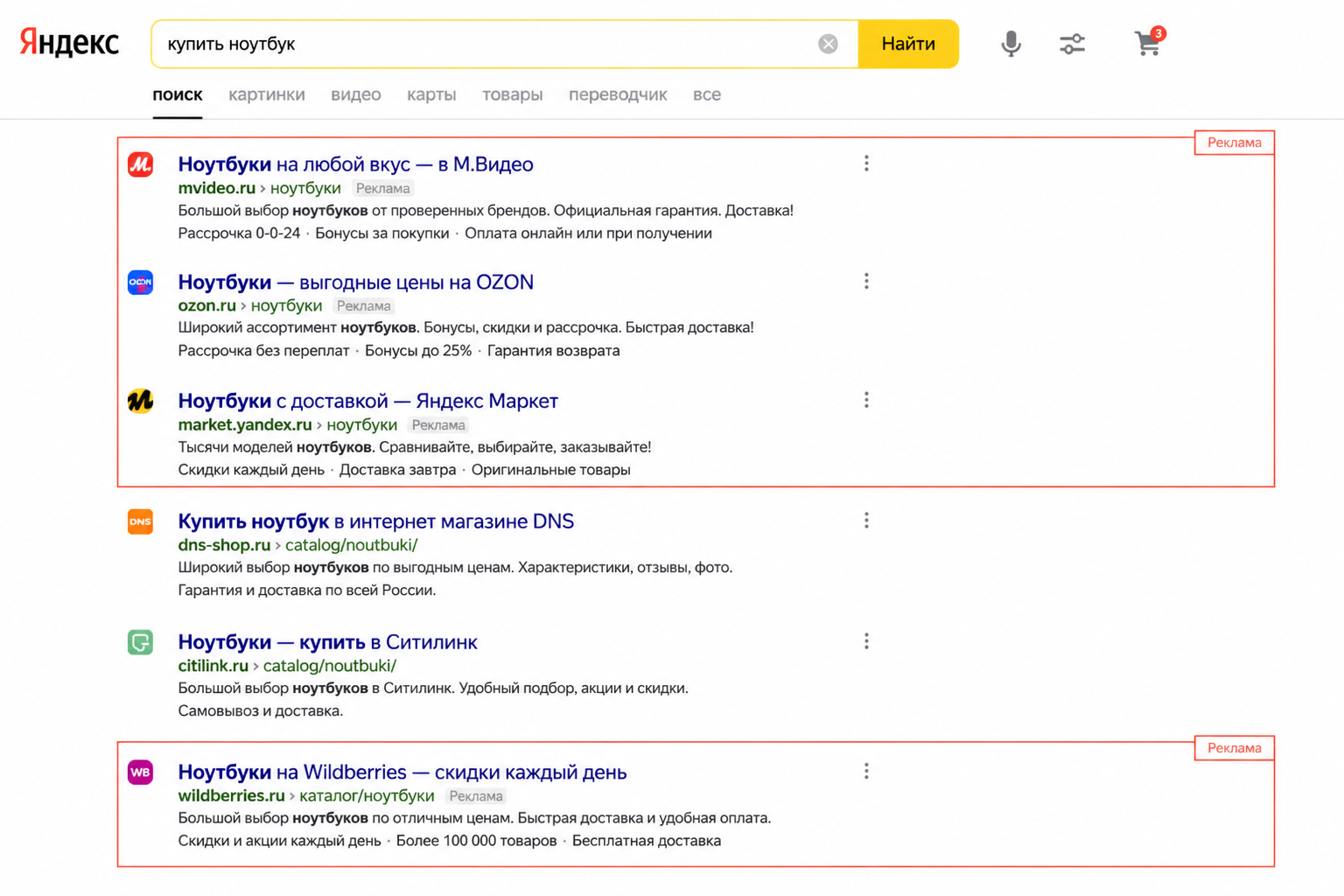The image size is (1344, 896).
Task: Open the three-dot menu for Яндекс Маркет result
Action: tap(866, 400)
